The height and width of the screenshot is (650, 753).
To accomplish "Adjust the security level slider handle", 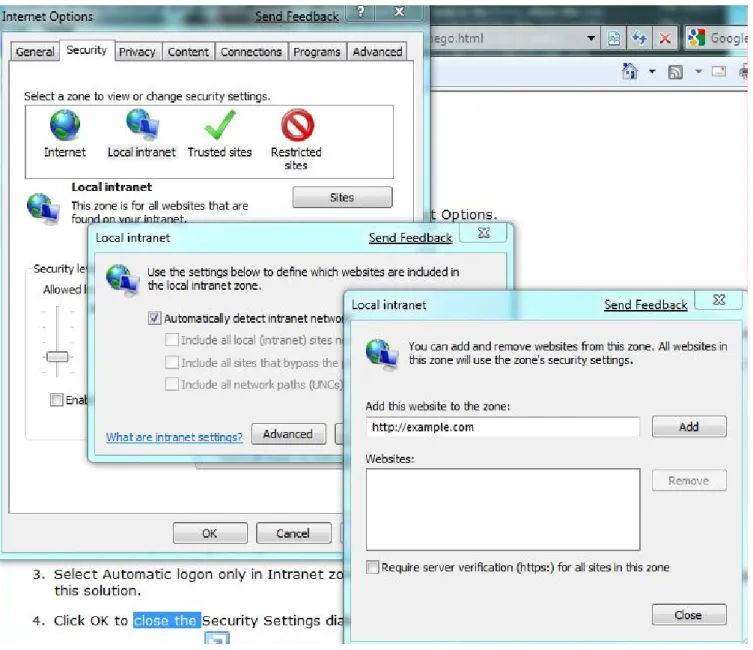I will point(57,357).
